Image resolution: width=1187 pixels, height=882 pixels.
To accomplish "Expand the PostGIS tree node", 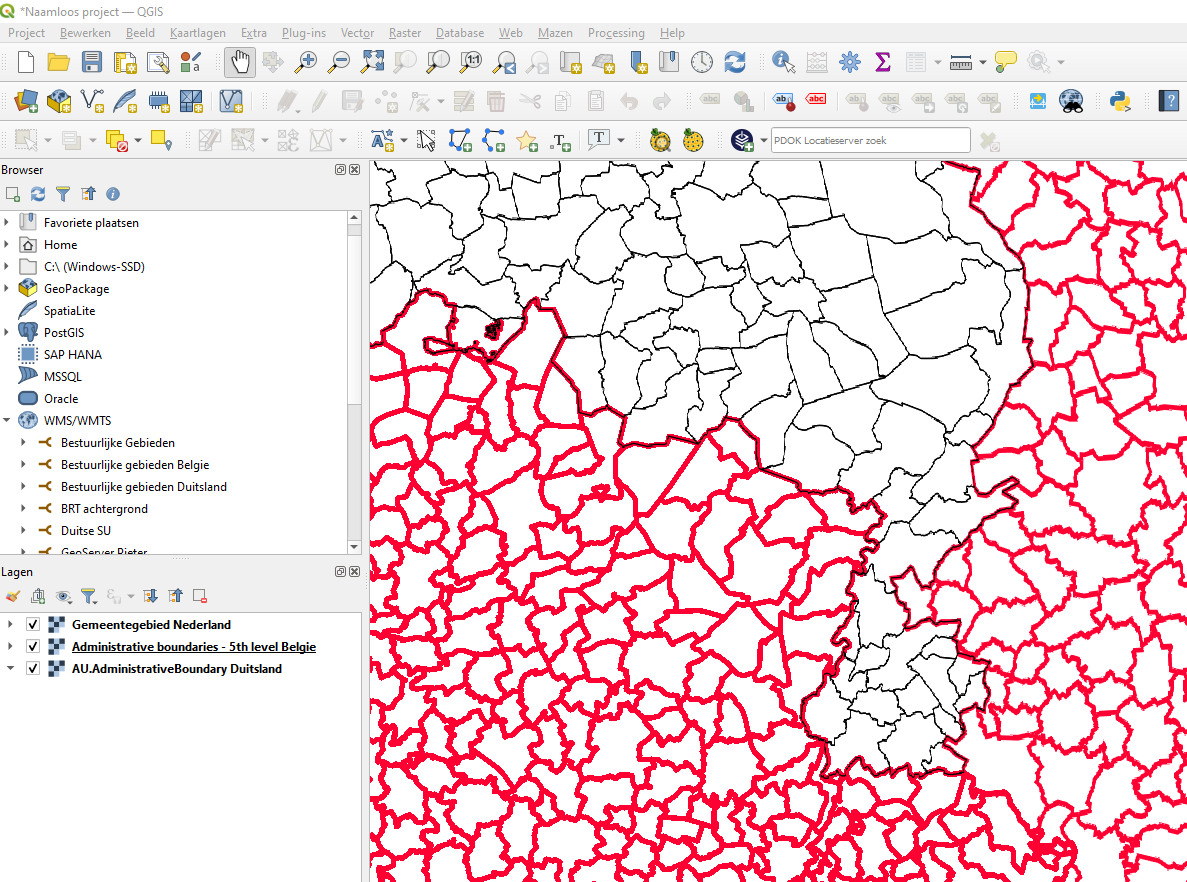I will [x=7, y=332].
